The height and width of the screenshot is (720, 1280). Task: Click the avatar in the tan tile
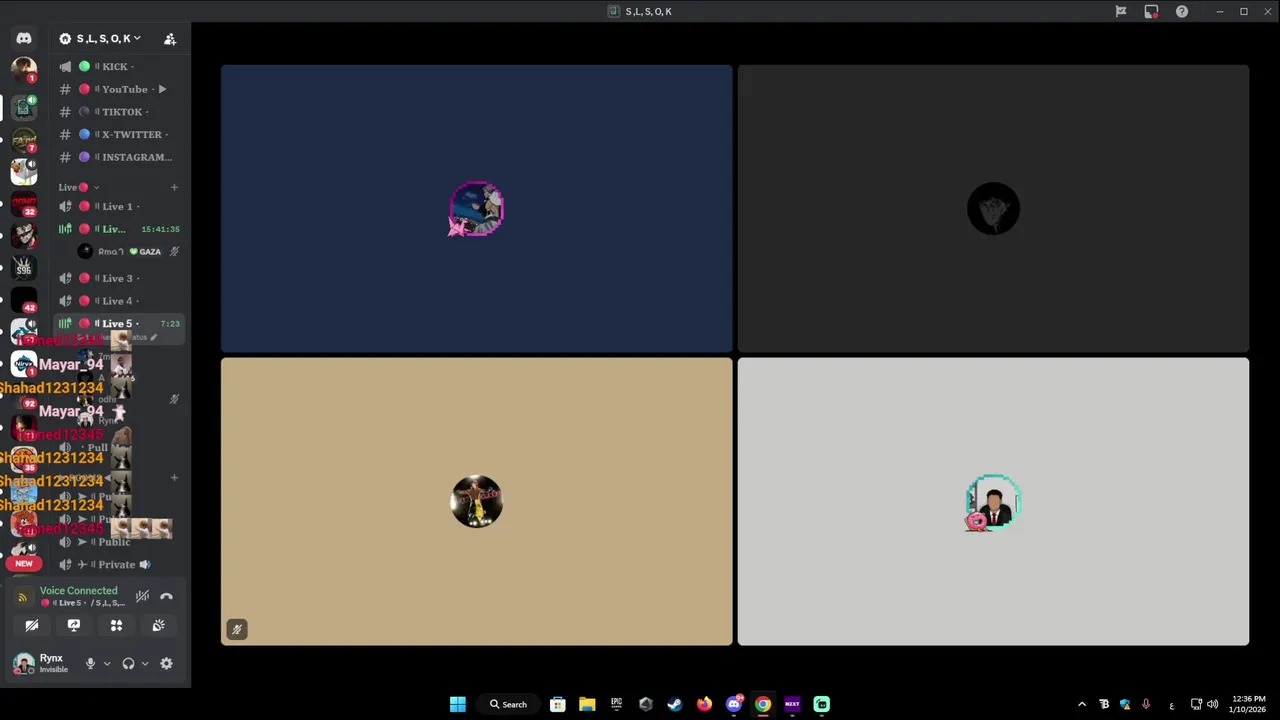(x=477, y=501)
